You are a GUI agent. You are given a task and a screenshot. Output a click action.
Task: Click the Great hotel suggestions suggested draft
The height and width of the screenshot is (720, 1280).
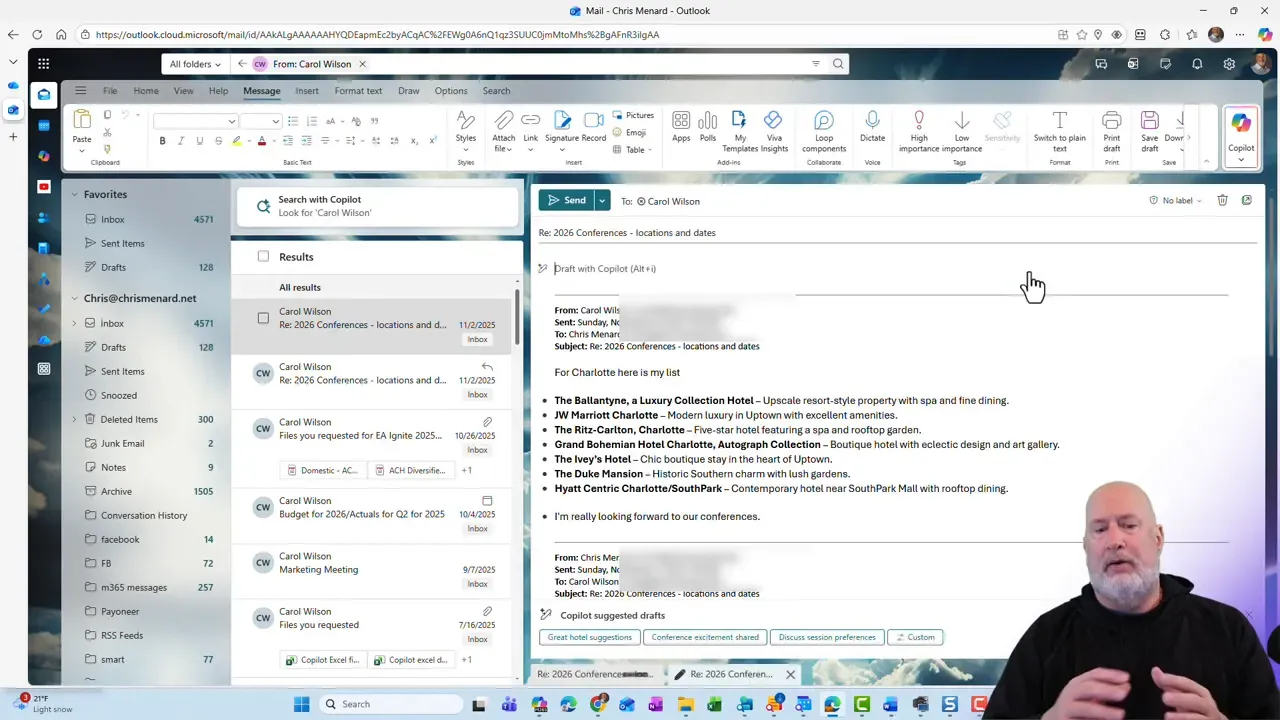[589, 637]
